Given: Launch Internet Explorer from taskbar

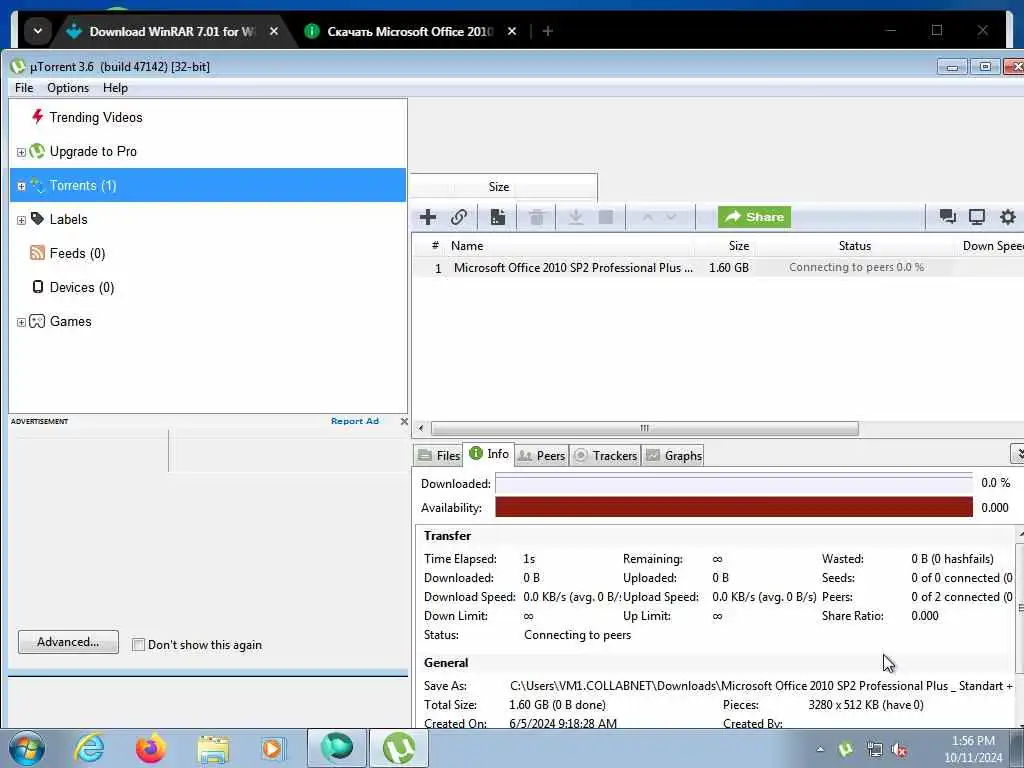Looking at the screenshot, I should 89,748.
